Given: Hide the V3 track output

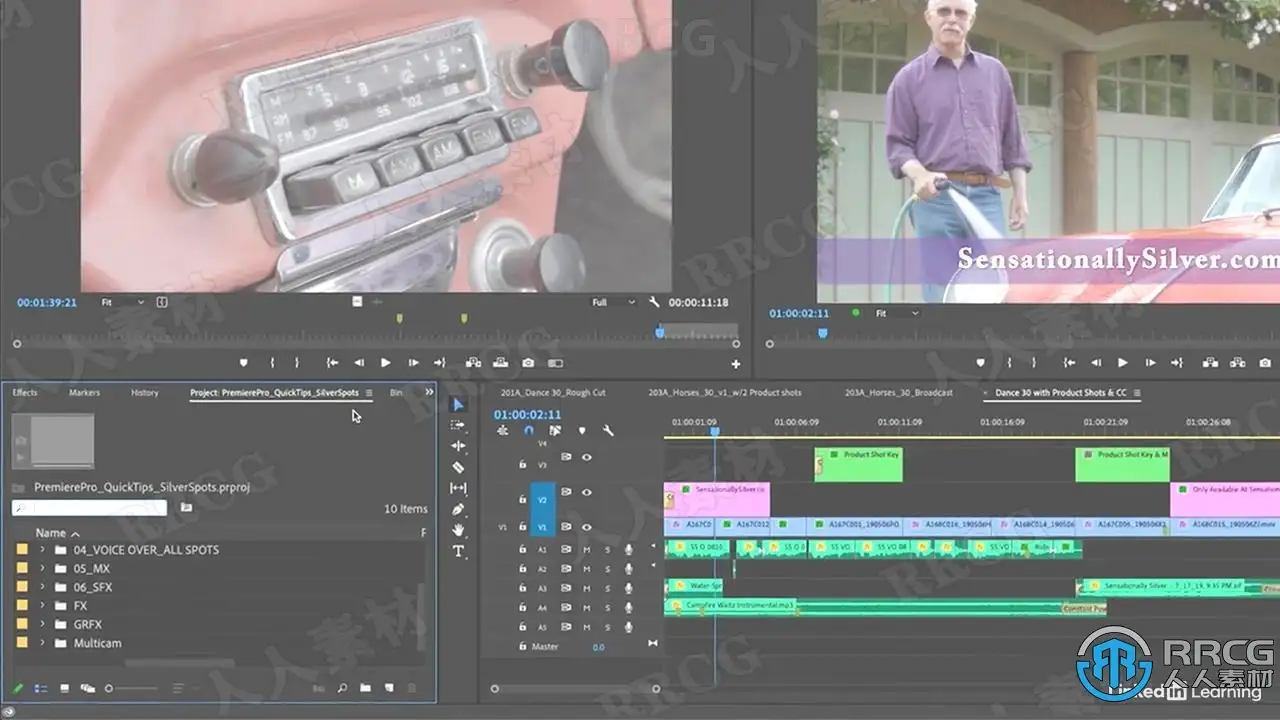Looking at the screenshot, I should tap(587, 457).
